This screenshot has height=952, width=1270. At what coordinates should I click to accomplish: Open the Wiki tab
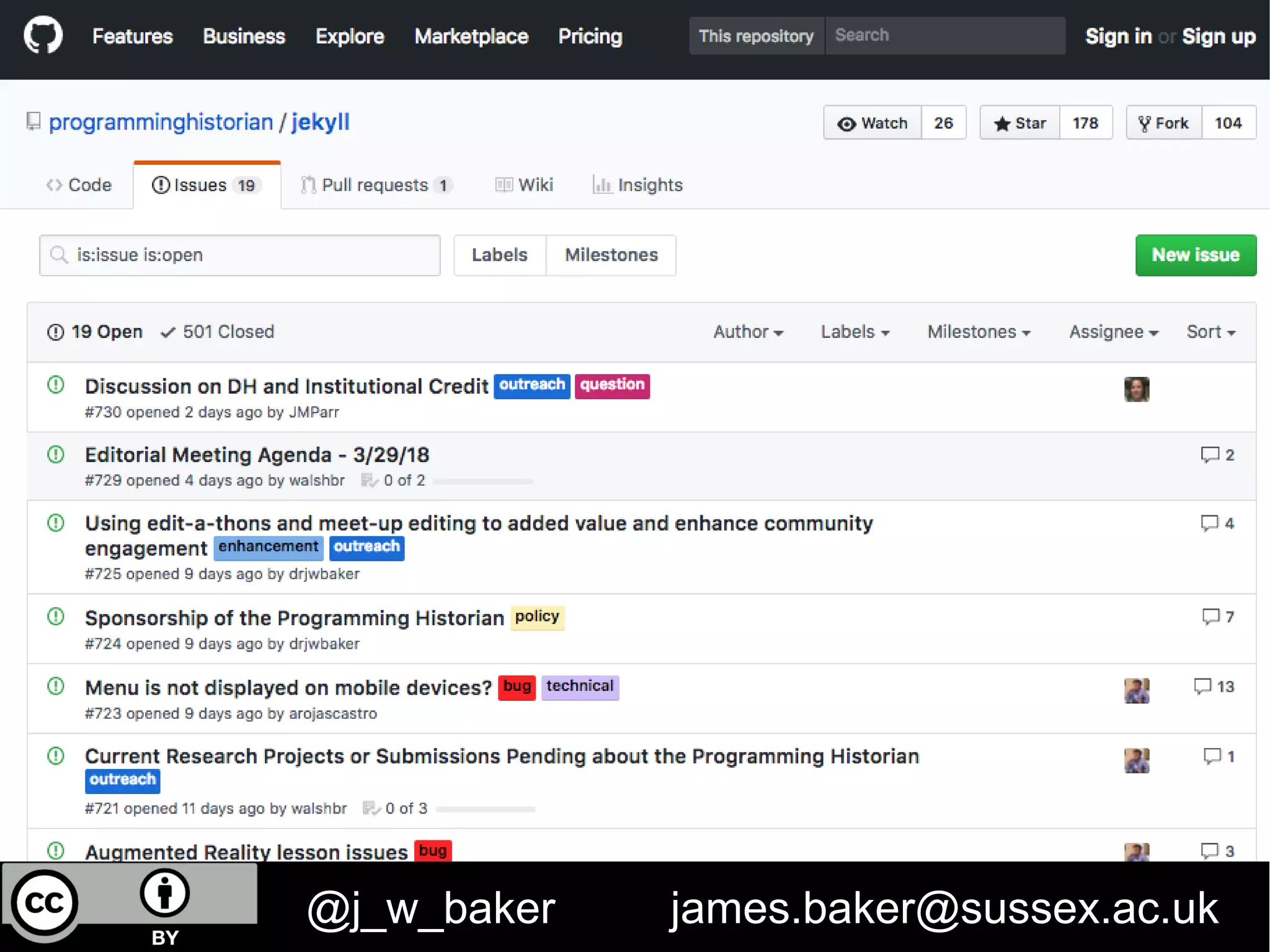tap(524, 185)
